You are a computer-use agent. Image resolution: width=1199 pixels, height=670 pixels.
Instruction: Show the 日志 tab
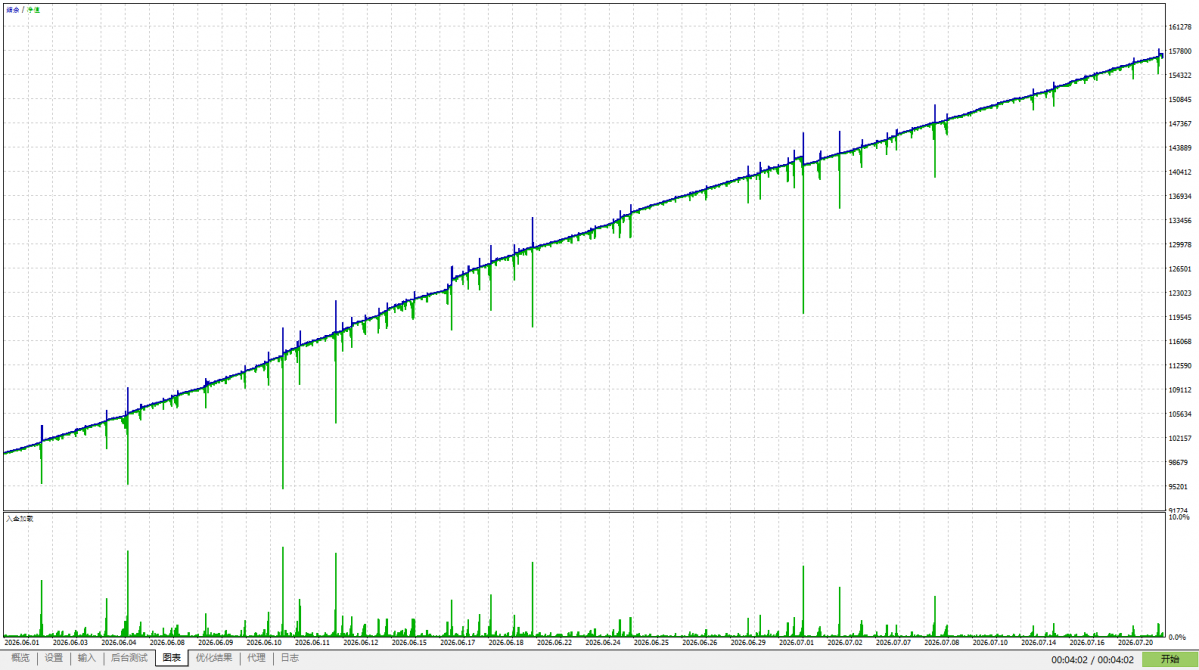click(x=290, y=658)
